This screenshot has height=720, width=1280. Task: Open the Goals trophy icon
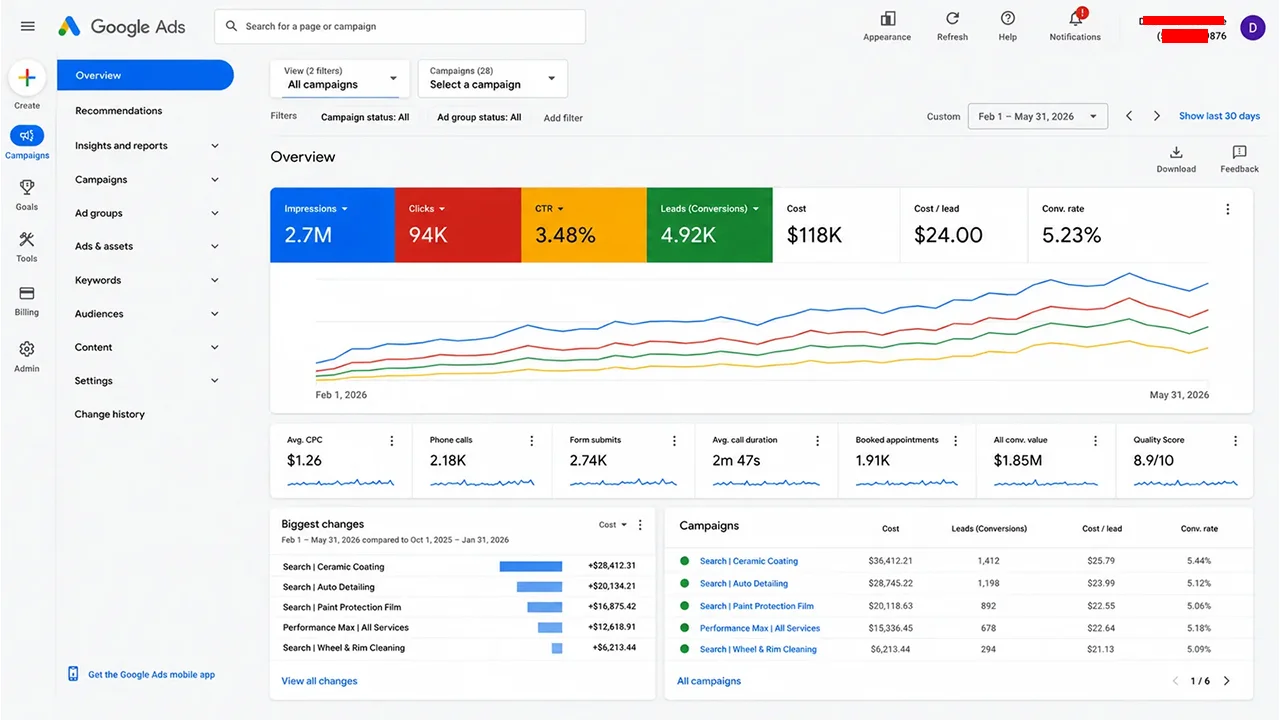pyautogui.click(x=27, y=187)
